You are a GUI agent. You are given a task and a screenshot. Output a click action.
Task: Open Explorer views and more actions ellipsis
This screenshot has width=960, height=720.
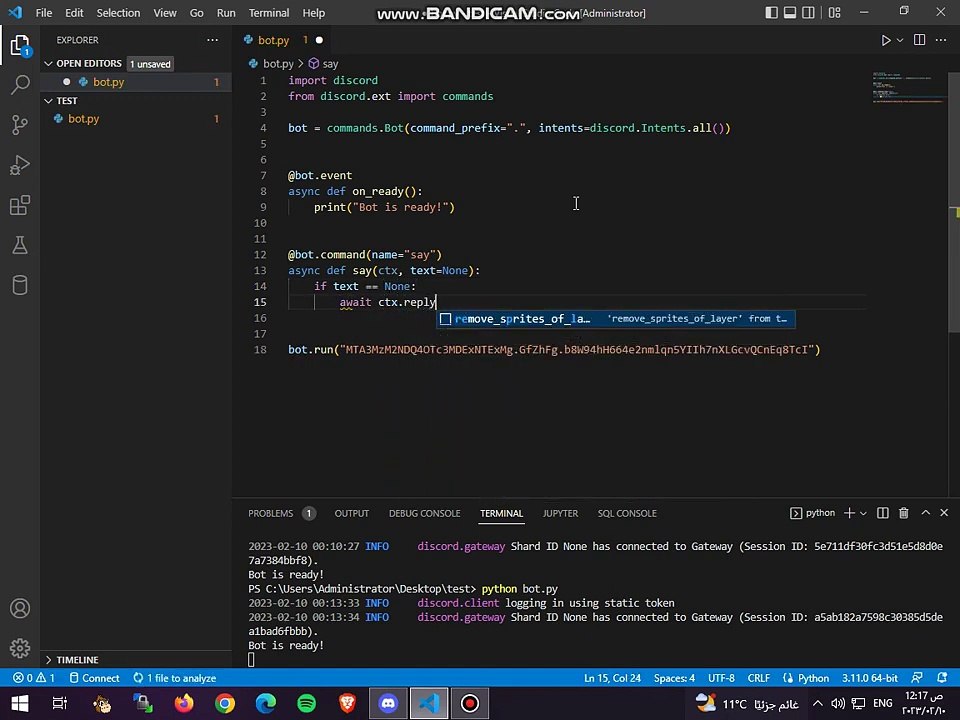pos(212,40)
